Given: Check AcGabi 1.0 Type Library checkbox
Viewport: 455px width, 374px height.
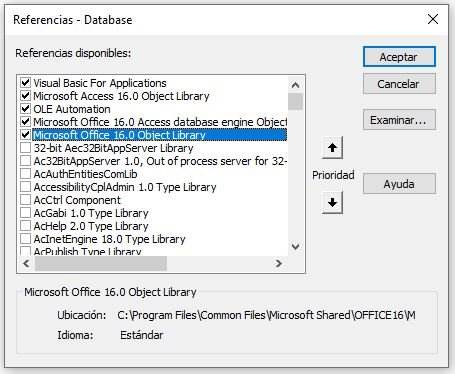Looking at the screenshot, I should [x=25, y=213].
